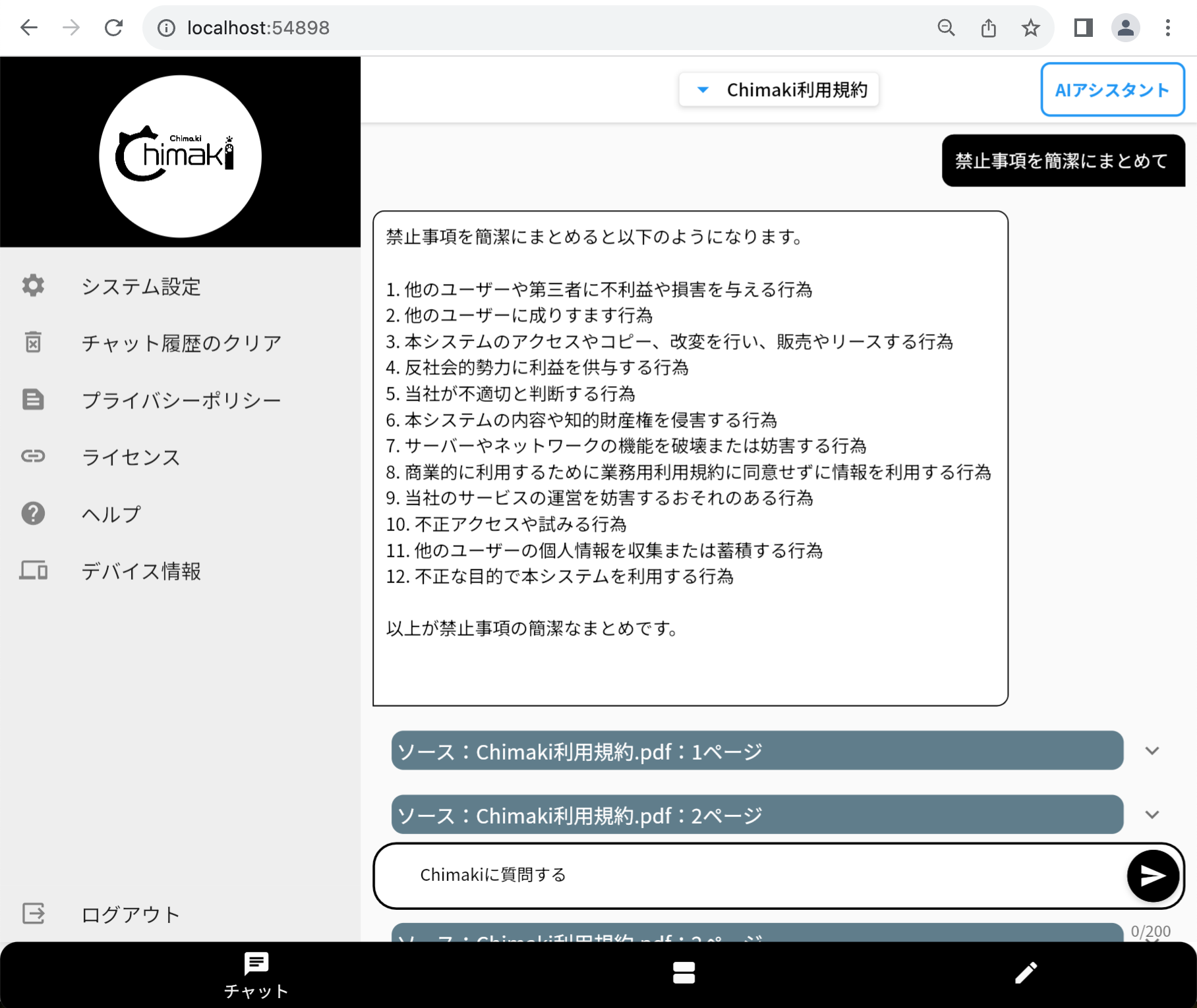Go forward in browser history
Viewport: 1197px width, 1008px height.
pos(71,28)
